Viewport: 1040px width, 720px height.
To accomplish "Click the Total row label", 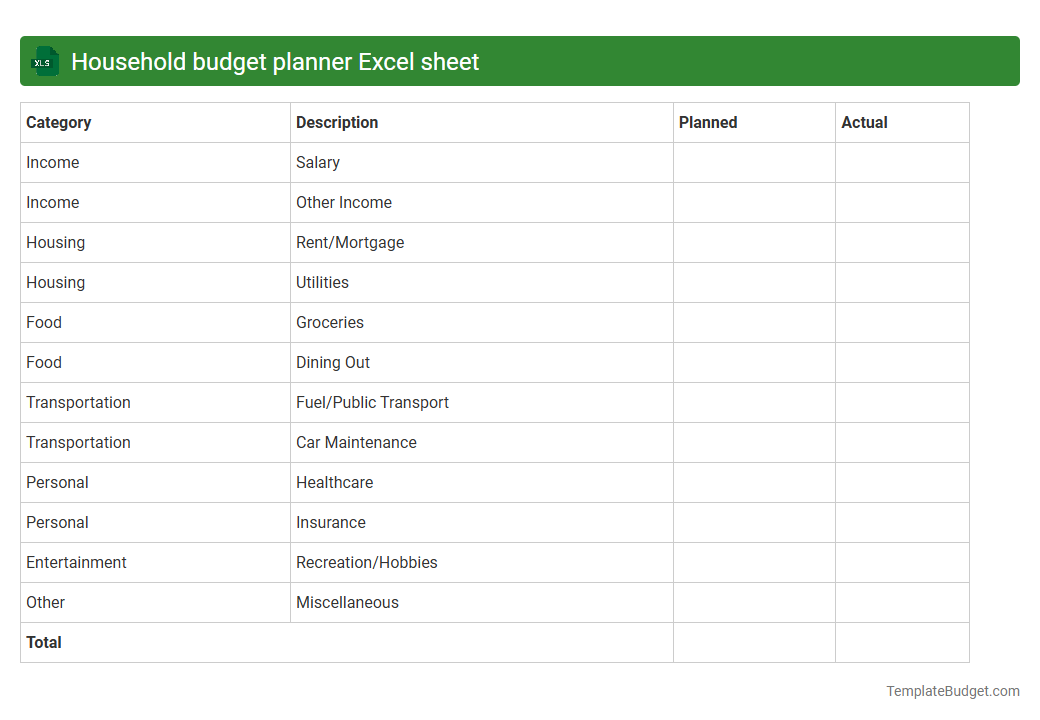I will tap(44, 642).
